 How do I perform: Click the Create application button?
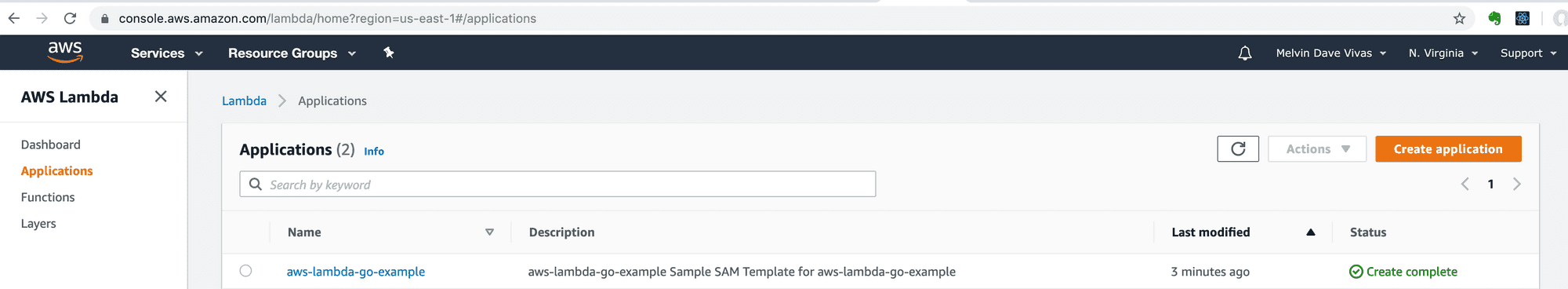click(x=1448, y=149)
